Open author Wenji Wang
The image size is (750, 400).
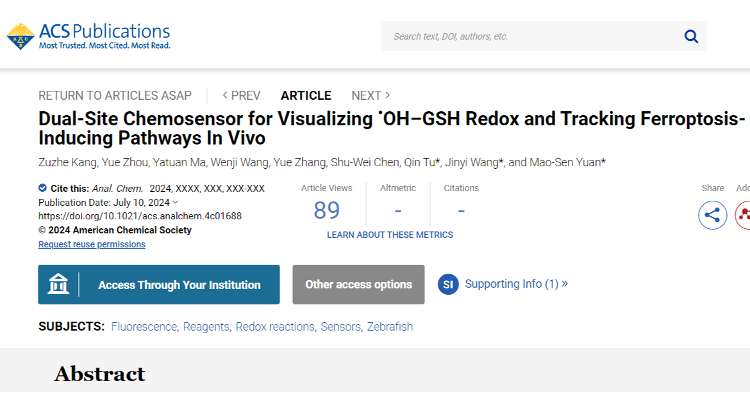[239, 163]
